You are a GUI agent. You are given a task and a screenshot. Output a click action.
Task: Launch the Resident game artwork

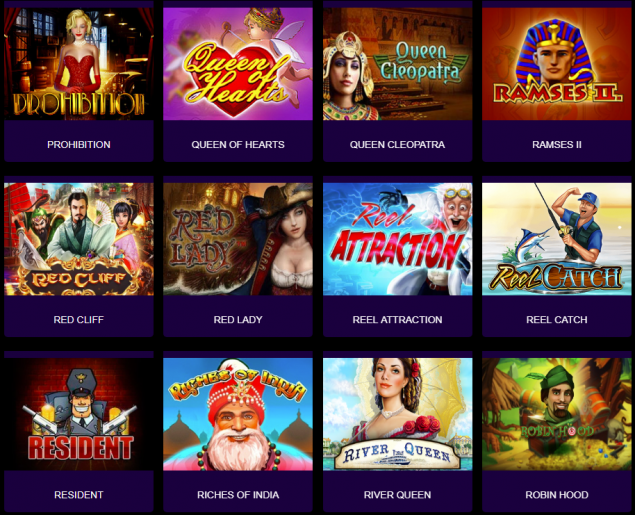(x=79, y=414)
